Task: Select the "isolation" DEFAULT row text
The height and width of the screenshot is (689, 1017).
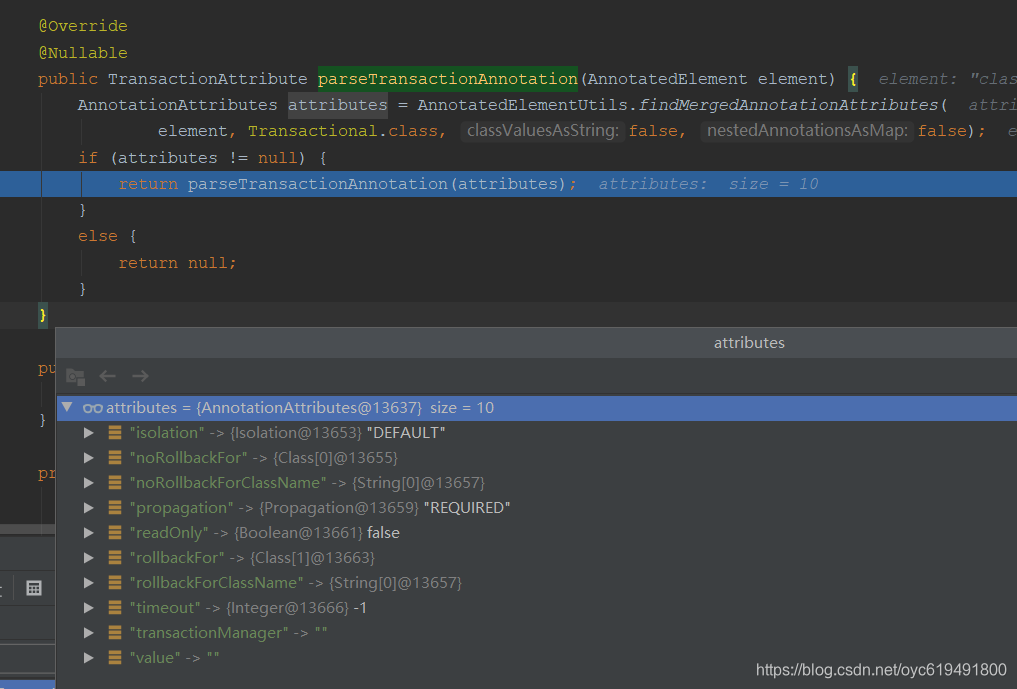Action: coord(287,433)
